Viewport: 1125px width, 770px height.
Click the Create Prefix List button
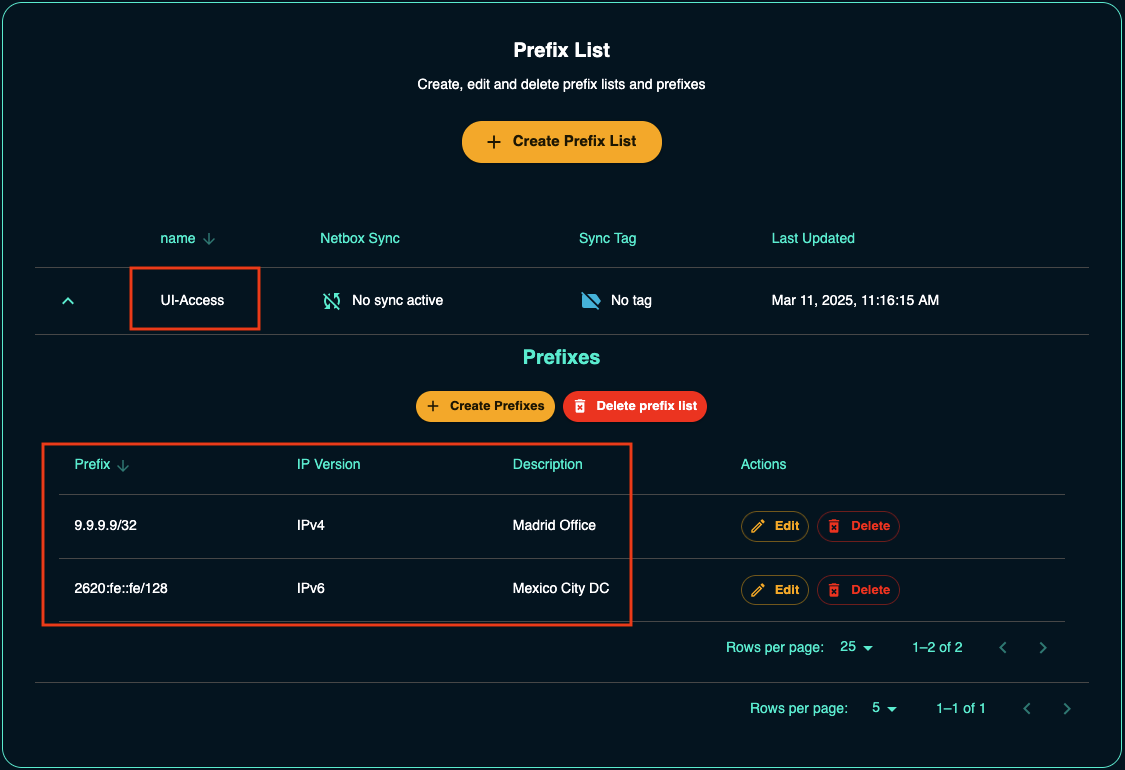(562, 142)
